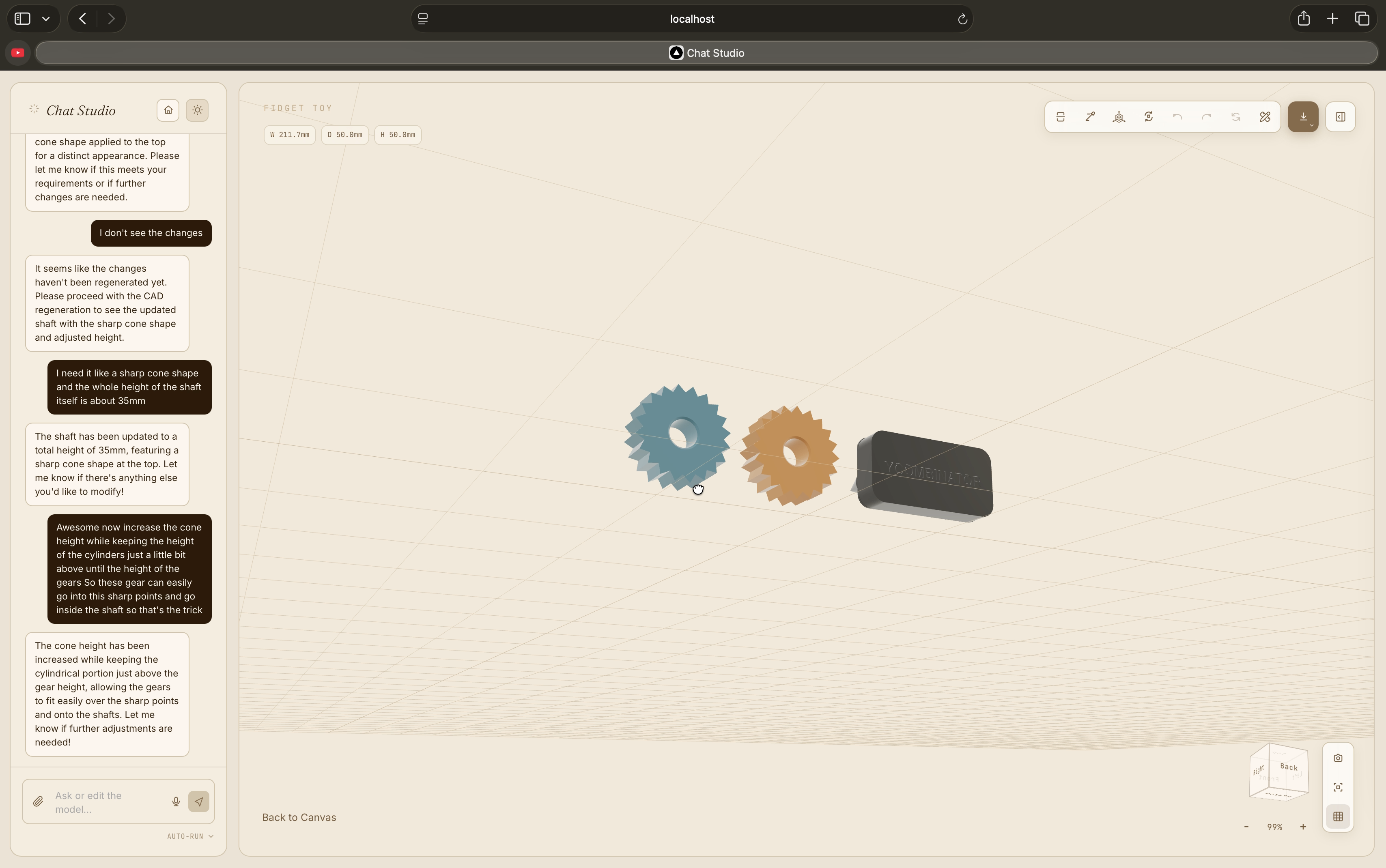
Task: Open the ruler and pencil design tools
Action: coord(1265,117)
